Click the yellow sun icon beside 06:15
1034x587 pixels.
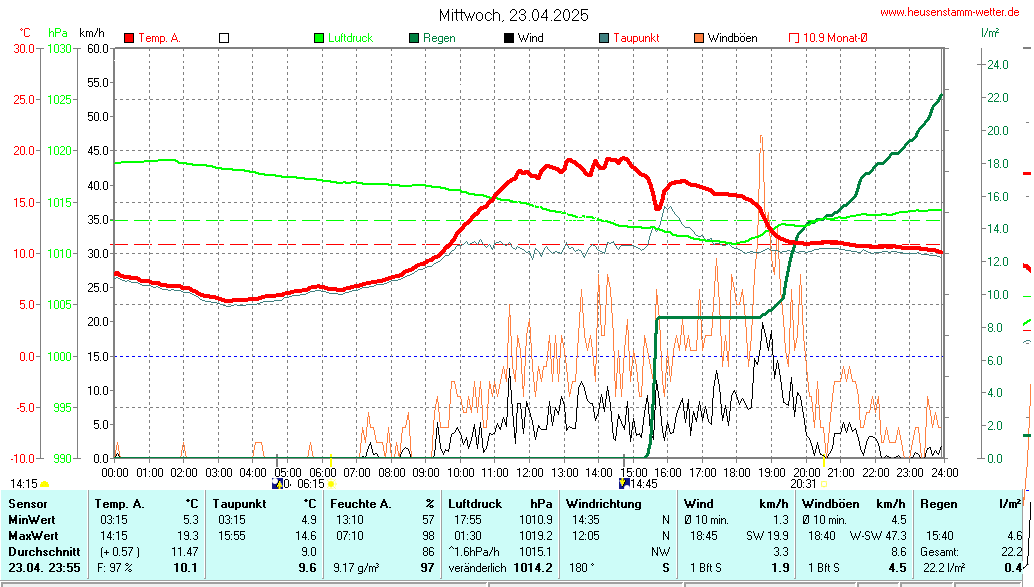[331, 484]
